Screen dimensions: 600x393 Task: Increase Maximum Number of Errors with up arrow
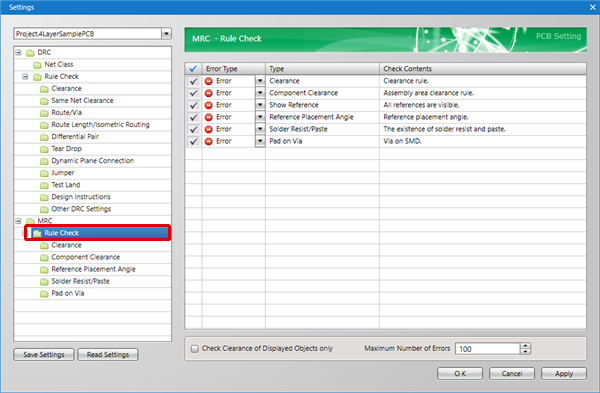pyautogui.click(x=526, y=346)
